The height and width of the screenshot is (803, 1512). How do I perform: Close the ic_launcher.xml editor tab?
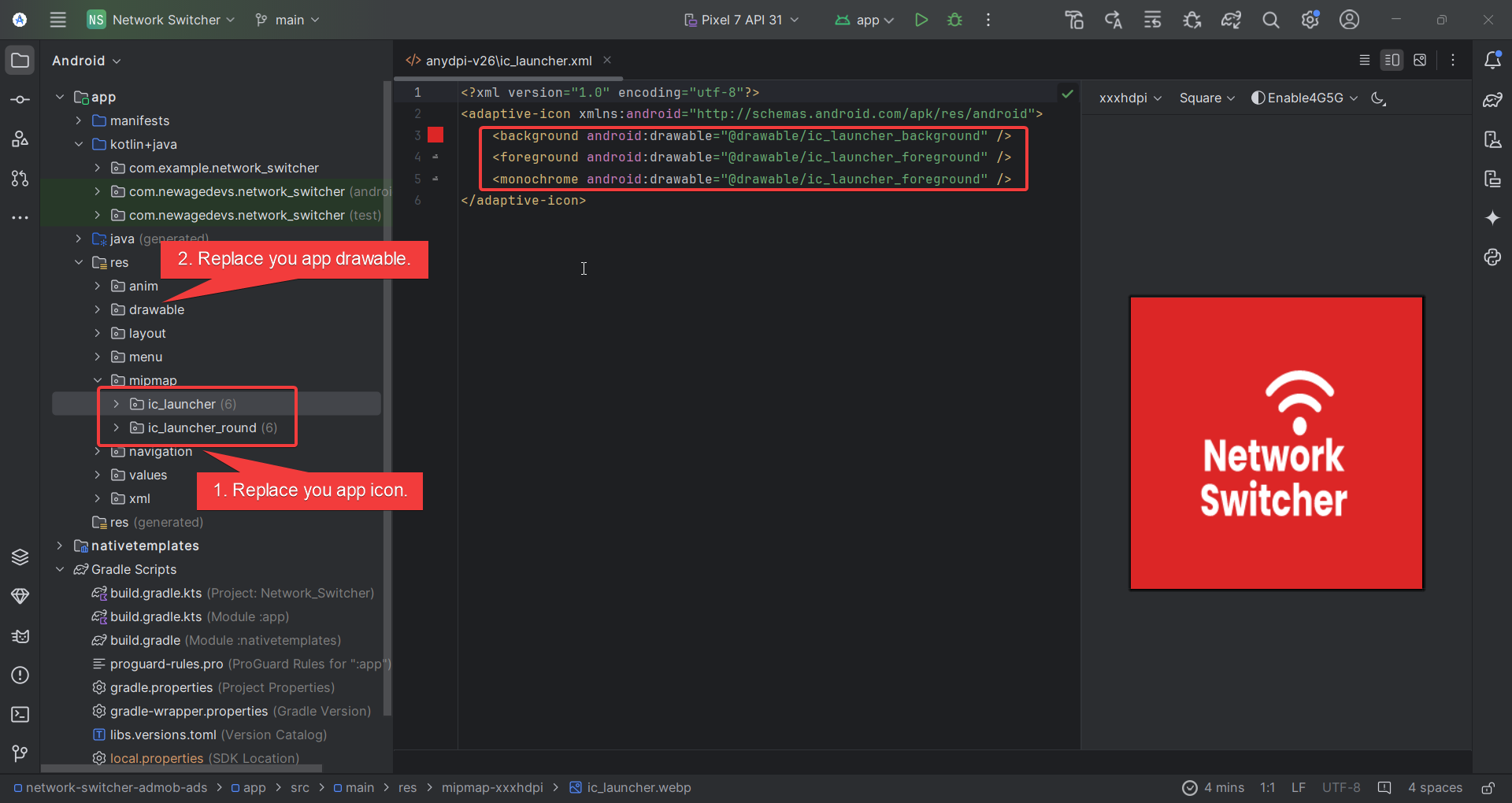coord(607,60)
